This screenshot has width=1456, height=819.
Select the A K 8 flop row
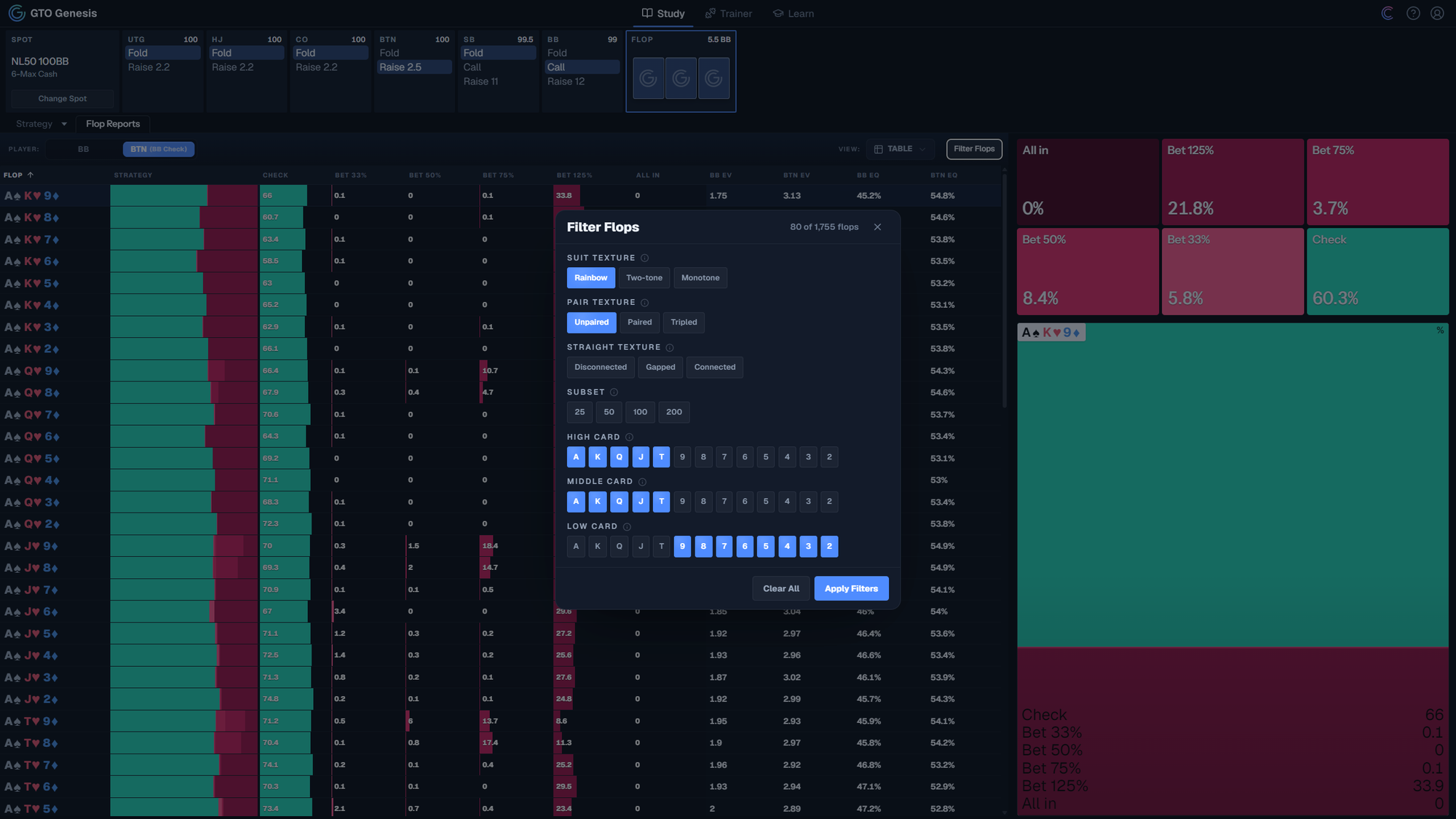[x=277, y=218]
